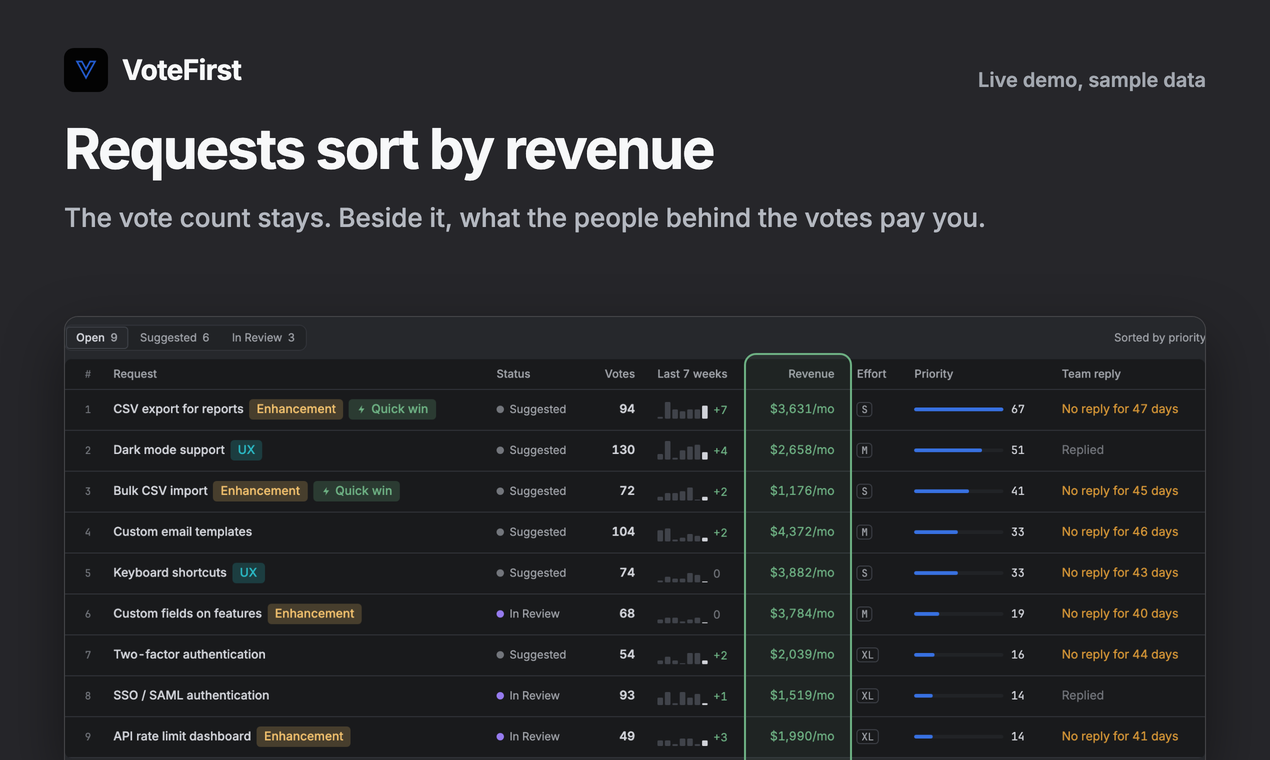The height and width of the screenshot is (760, 1270).
Task: Click the Enhancement tag on API rate limit dashboard
Action: (304, 737)
